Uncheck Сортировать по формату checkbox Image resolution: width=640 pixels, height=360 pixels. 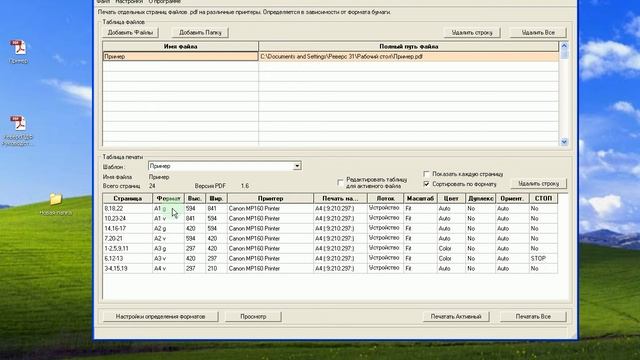point(427,184)
